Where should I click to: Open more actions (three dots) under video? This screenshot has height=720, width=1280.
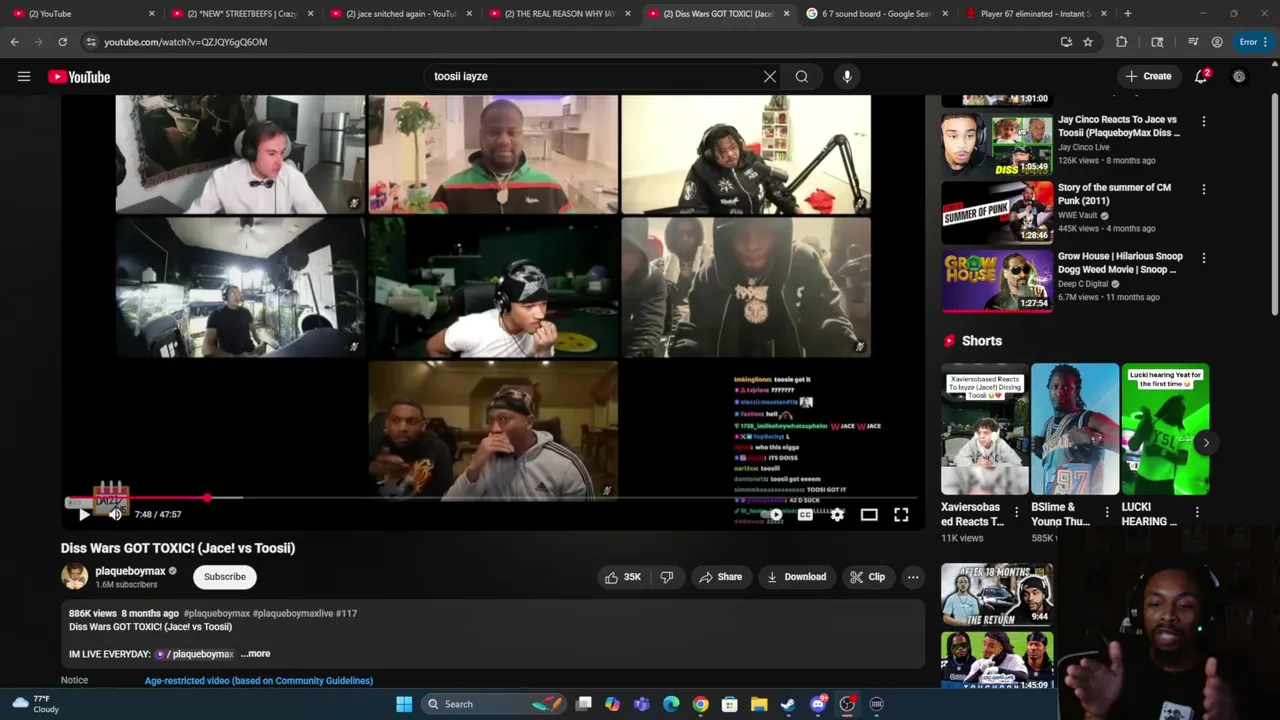[912, 577]
